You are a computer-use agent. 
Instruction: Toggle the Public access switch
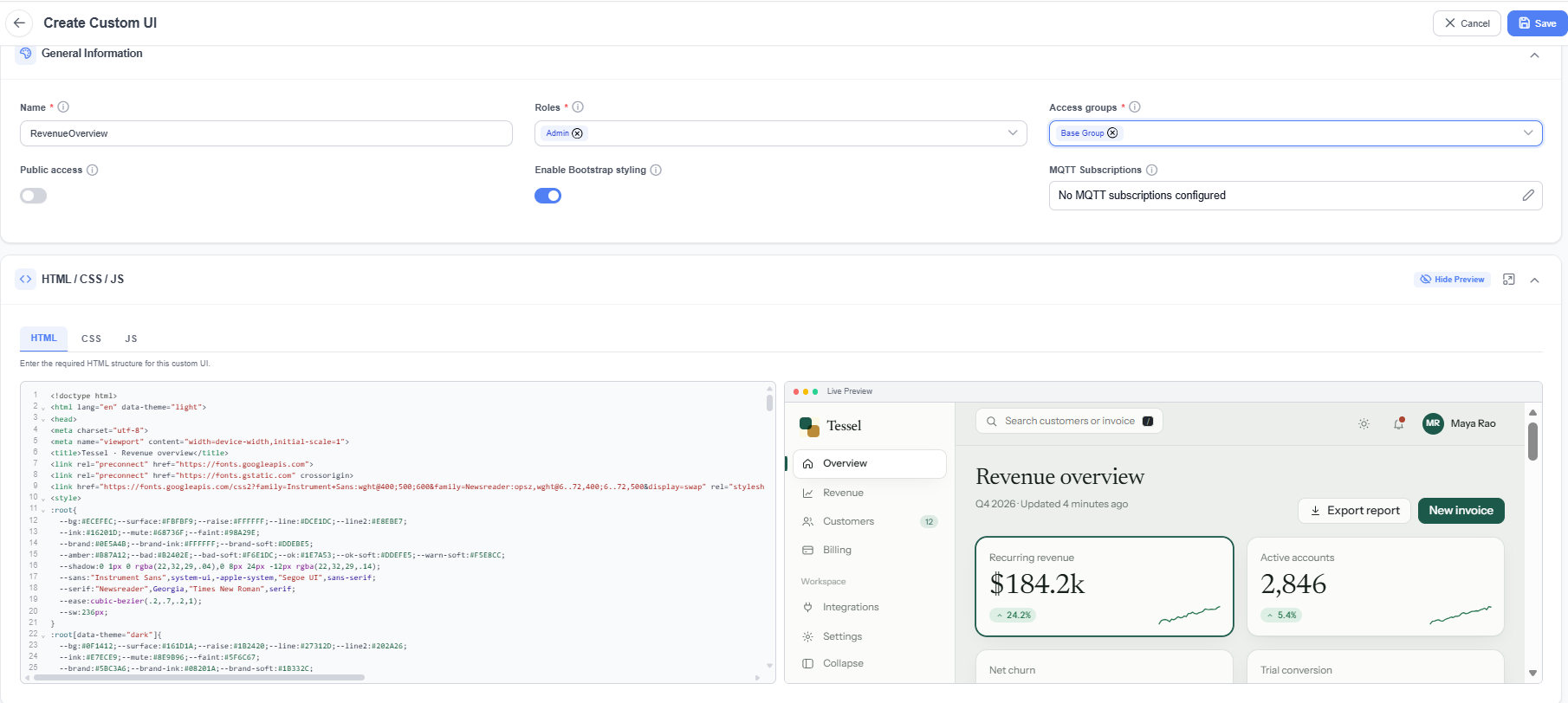34,196
